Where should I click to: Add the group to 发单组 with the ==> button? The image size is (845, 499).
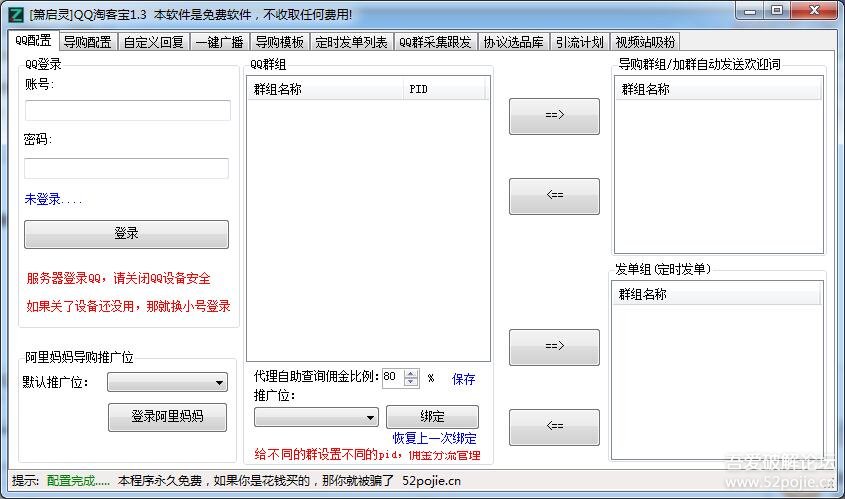pos(555,347)
